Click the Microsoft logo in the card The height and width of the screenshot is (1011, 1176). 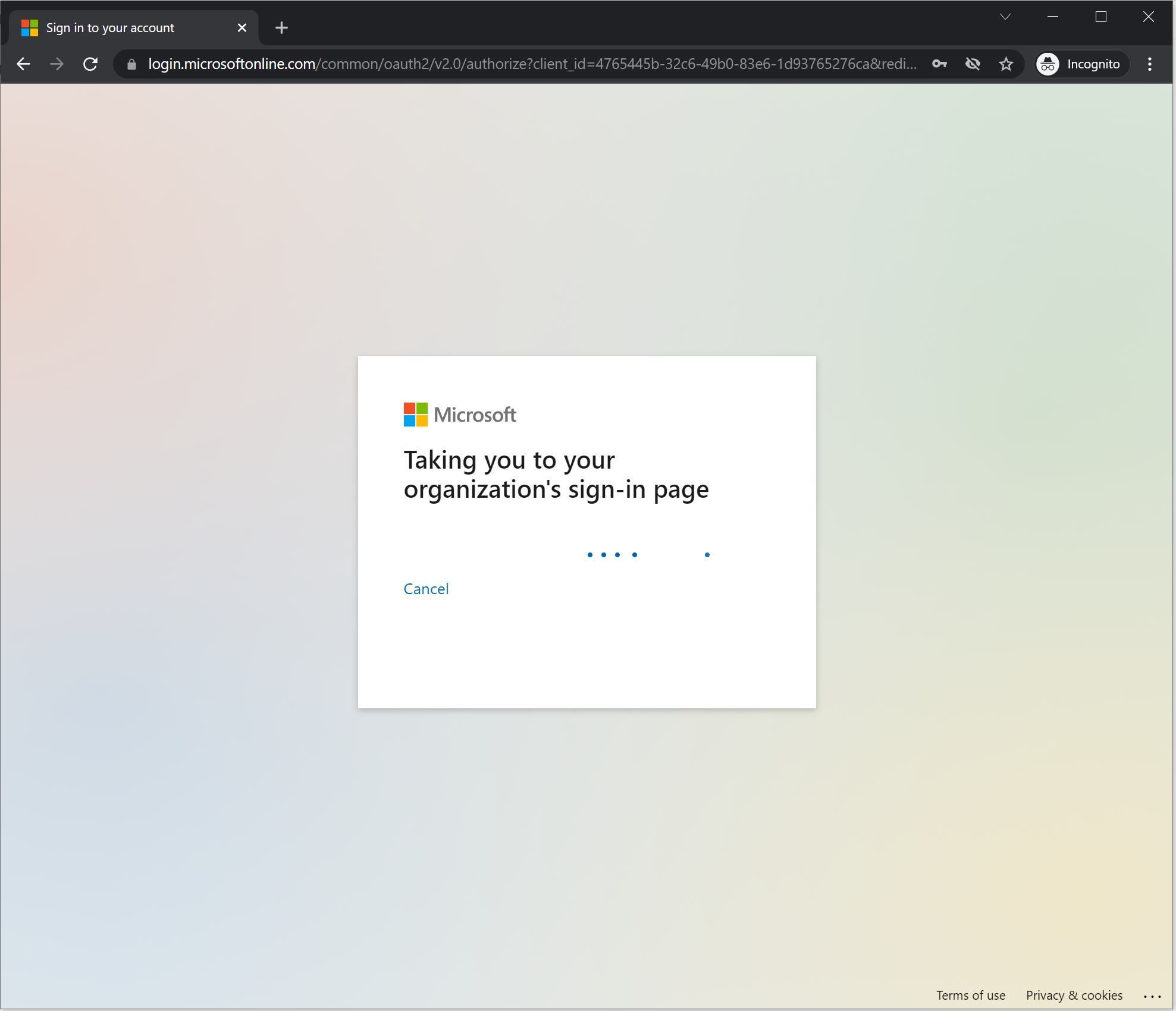[x=460, y=415]
